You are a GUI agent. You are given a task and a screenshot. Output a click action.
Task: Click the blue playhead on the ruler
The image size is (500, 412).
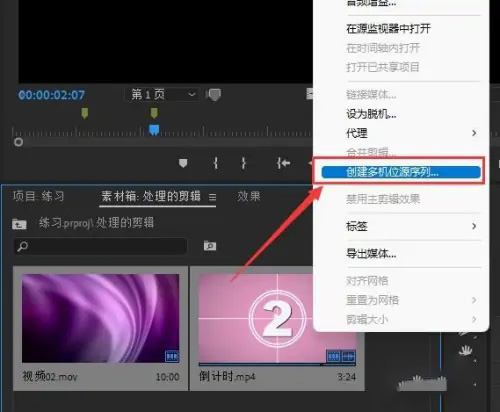pos(154,130)
